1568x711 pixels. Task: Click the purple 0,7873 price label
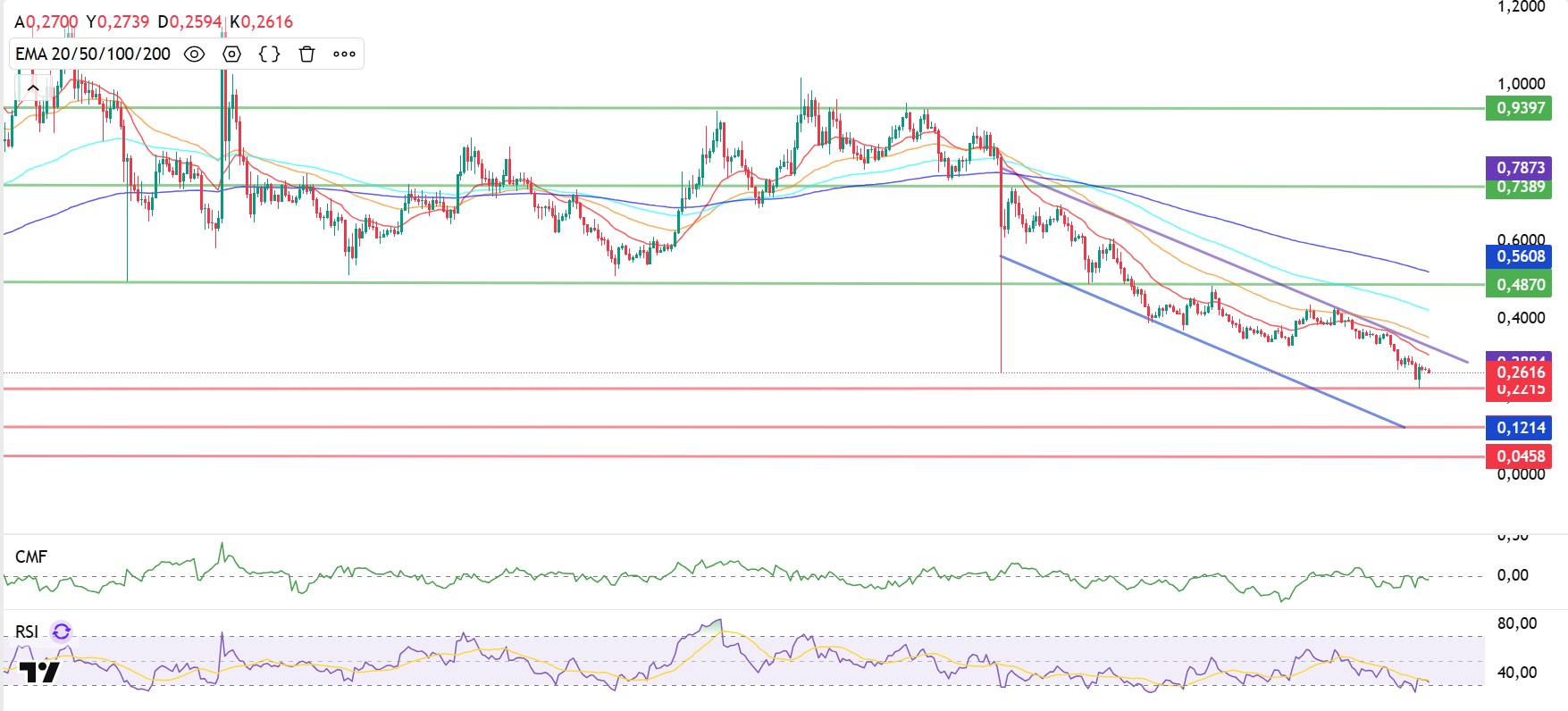point(1519,167)
